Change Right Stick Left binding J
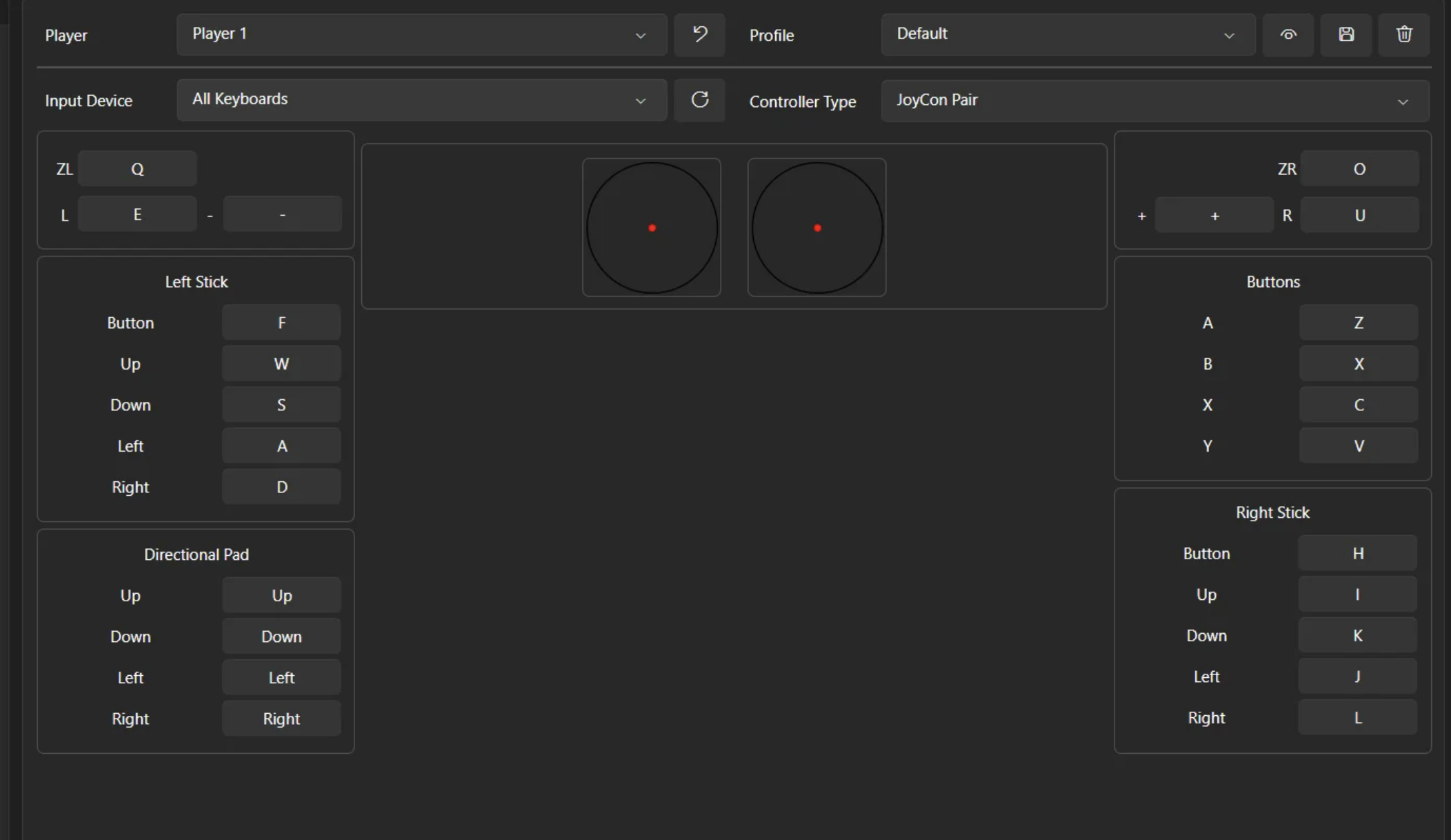1451x840 pixels. pos(1357,676)
